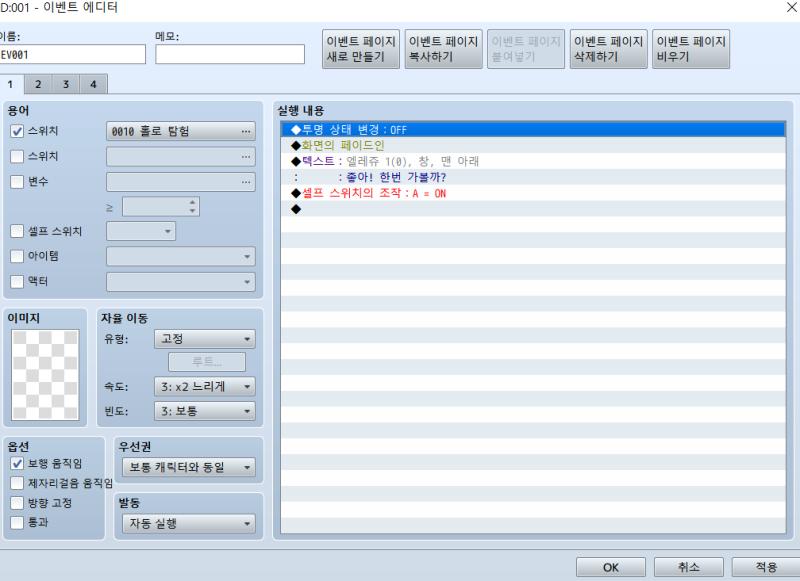The height and width of the screenshot is (581, 800).
Task: Open the 속도 dropdown showing 3: x2 느리게
Action: [x=205, y=387]
